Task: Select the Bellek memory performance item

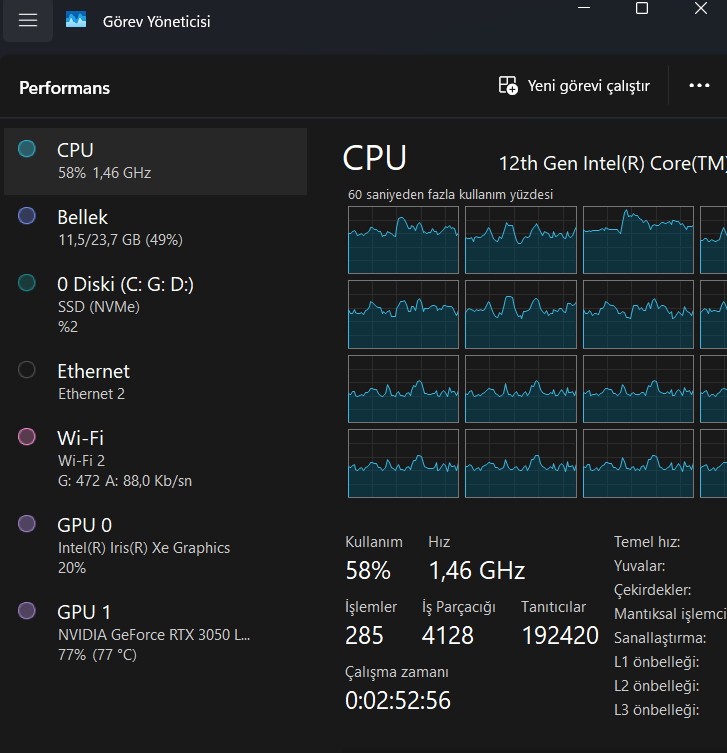Action: (156, 228)
